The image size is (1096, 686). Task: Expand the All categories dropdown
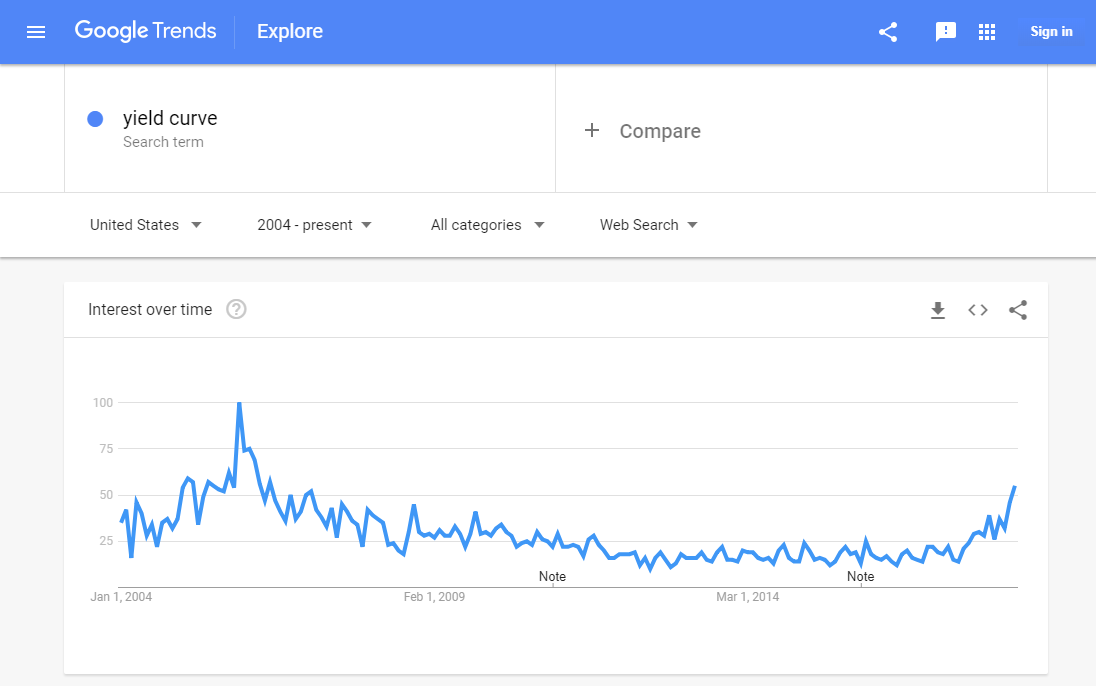tap(487, 225)
